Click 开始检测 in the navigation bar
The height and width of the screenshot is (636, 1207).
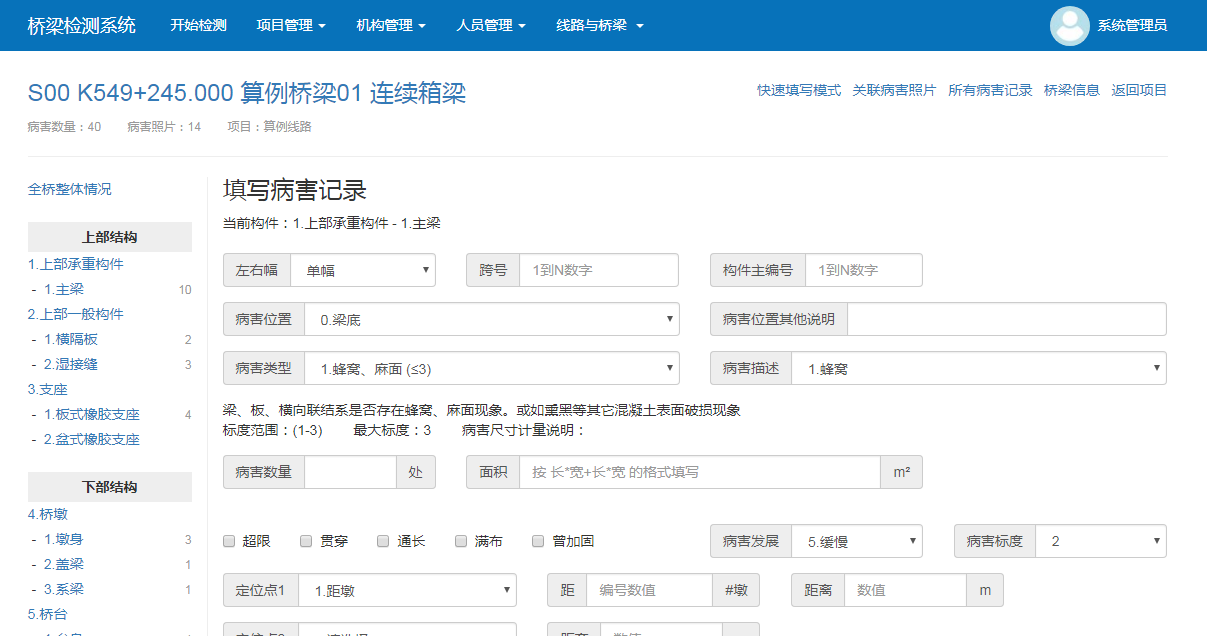(198, 26)
